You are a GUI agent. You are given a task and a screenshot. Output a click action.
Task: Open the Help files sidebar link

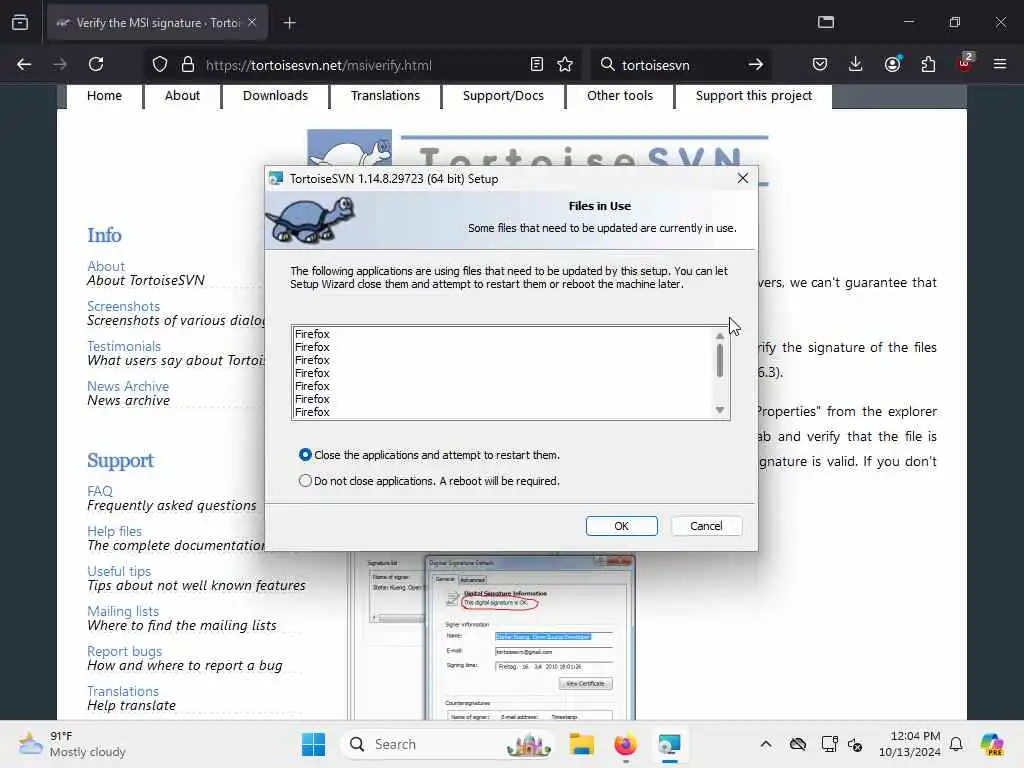[x=114, y=531]
